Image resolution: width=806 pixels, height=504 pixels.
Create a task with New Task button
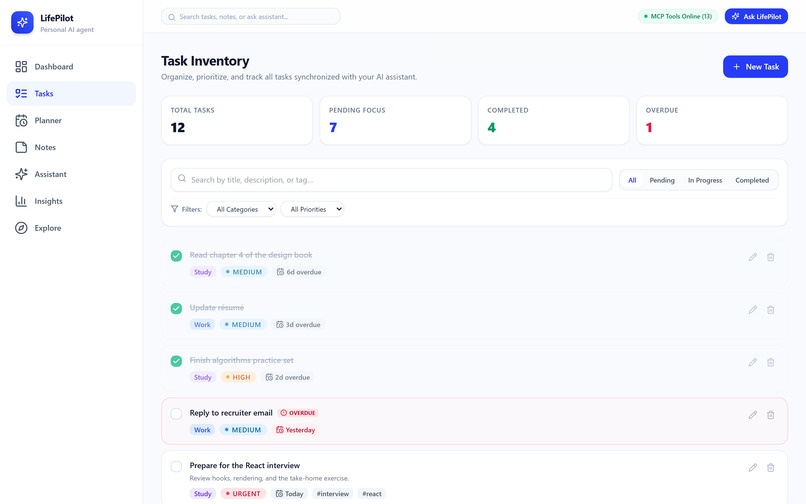pyautogui.click(x=755, y=66)
